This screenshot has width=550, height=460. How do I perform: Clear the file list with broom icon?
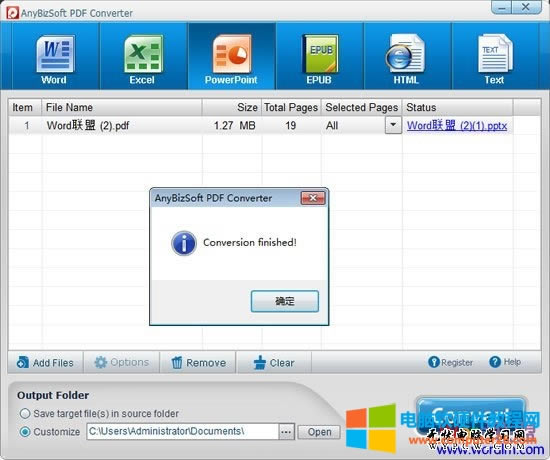[x=274, y=362]
